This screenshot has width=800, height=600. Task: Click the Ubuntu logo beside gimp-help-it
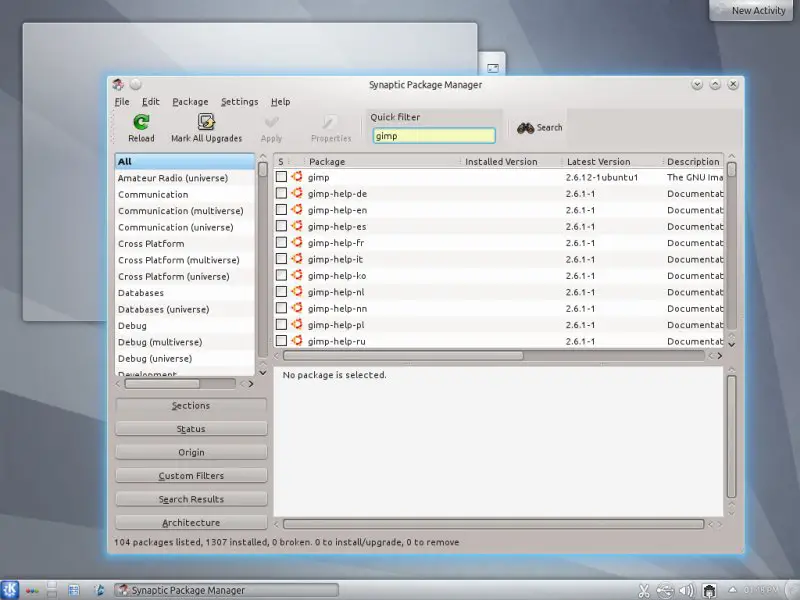pos(297,258)
